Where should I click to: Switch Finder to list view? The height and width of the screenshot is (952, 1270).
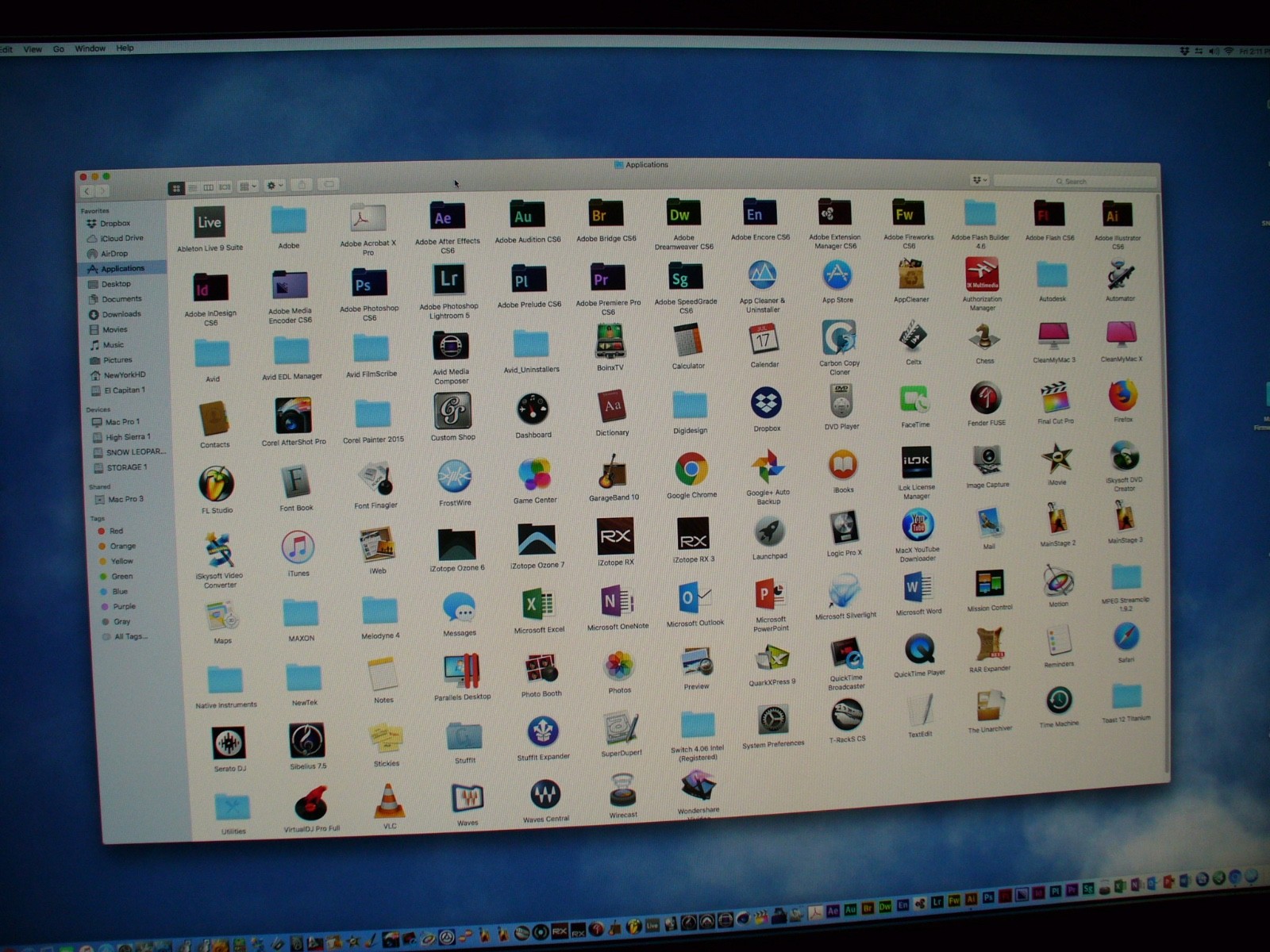[192, 188]
